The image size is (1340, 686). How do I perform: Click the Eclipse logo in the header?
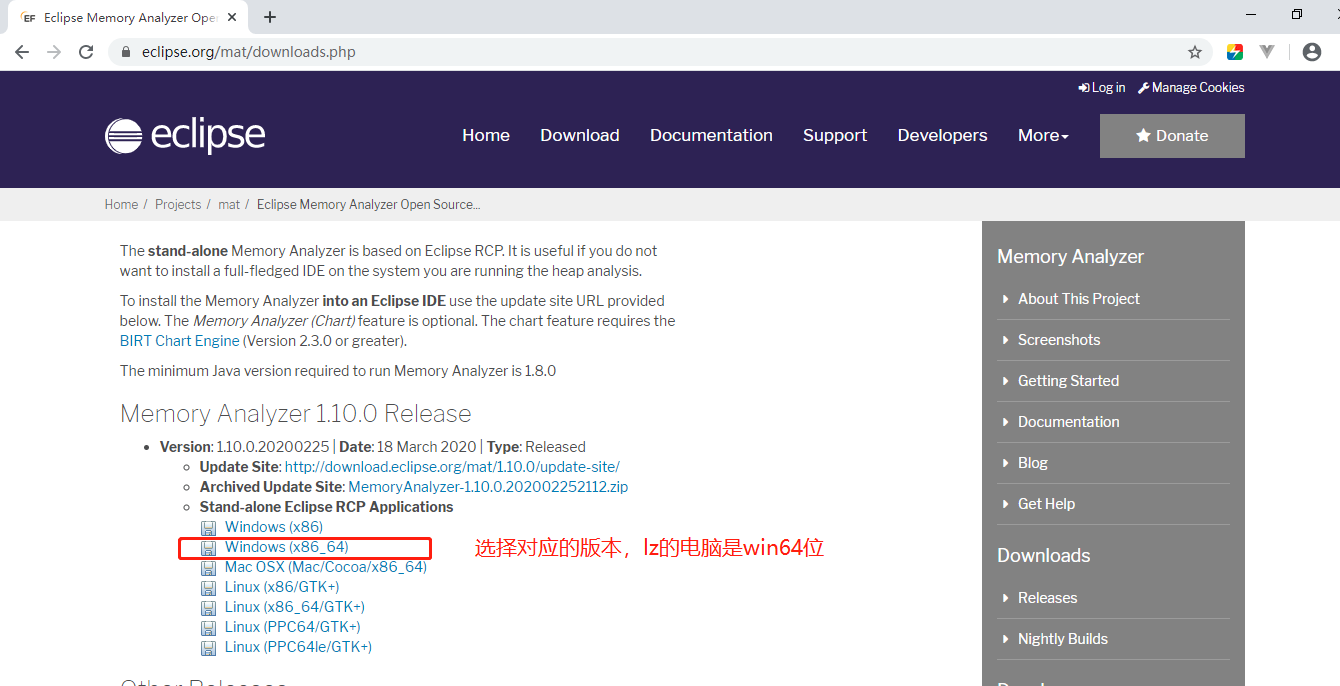[x=185, y=135]
